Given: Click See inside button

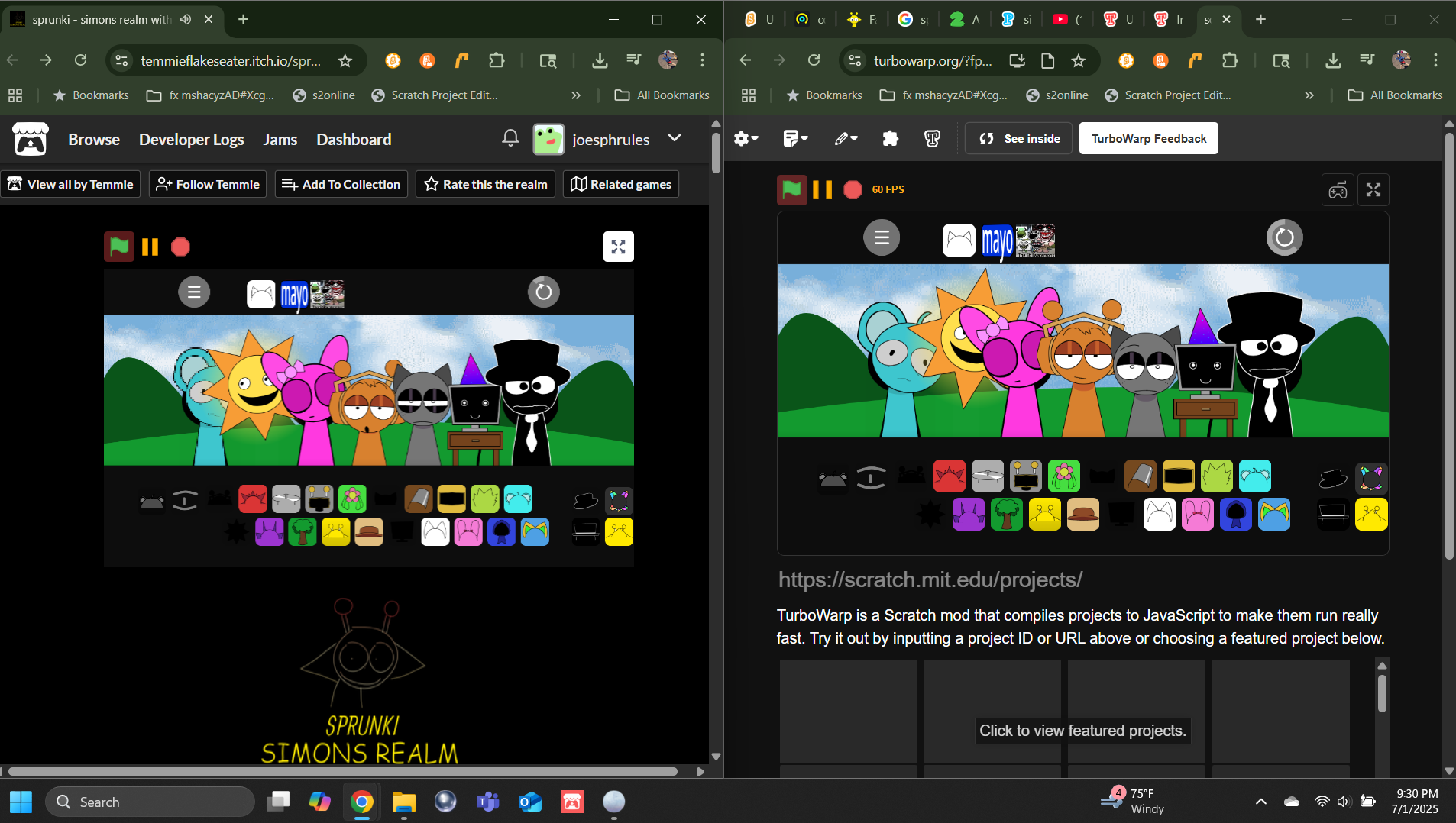Looking at the screenshot, I should 1019,138.
